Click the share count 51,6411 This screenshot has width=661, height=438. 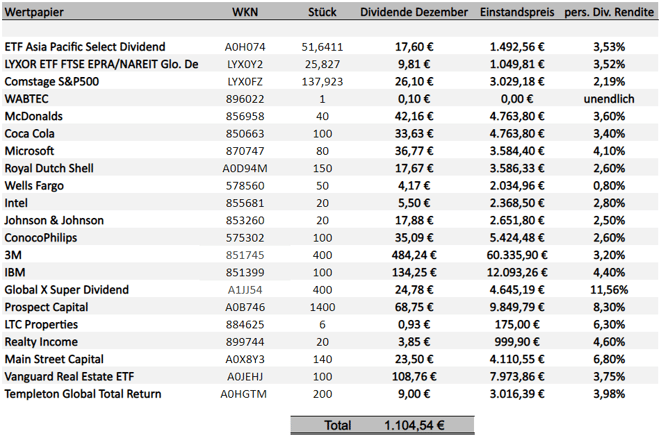[322, 47]
